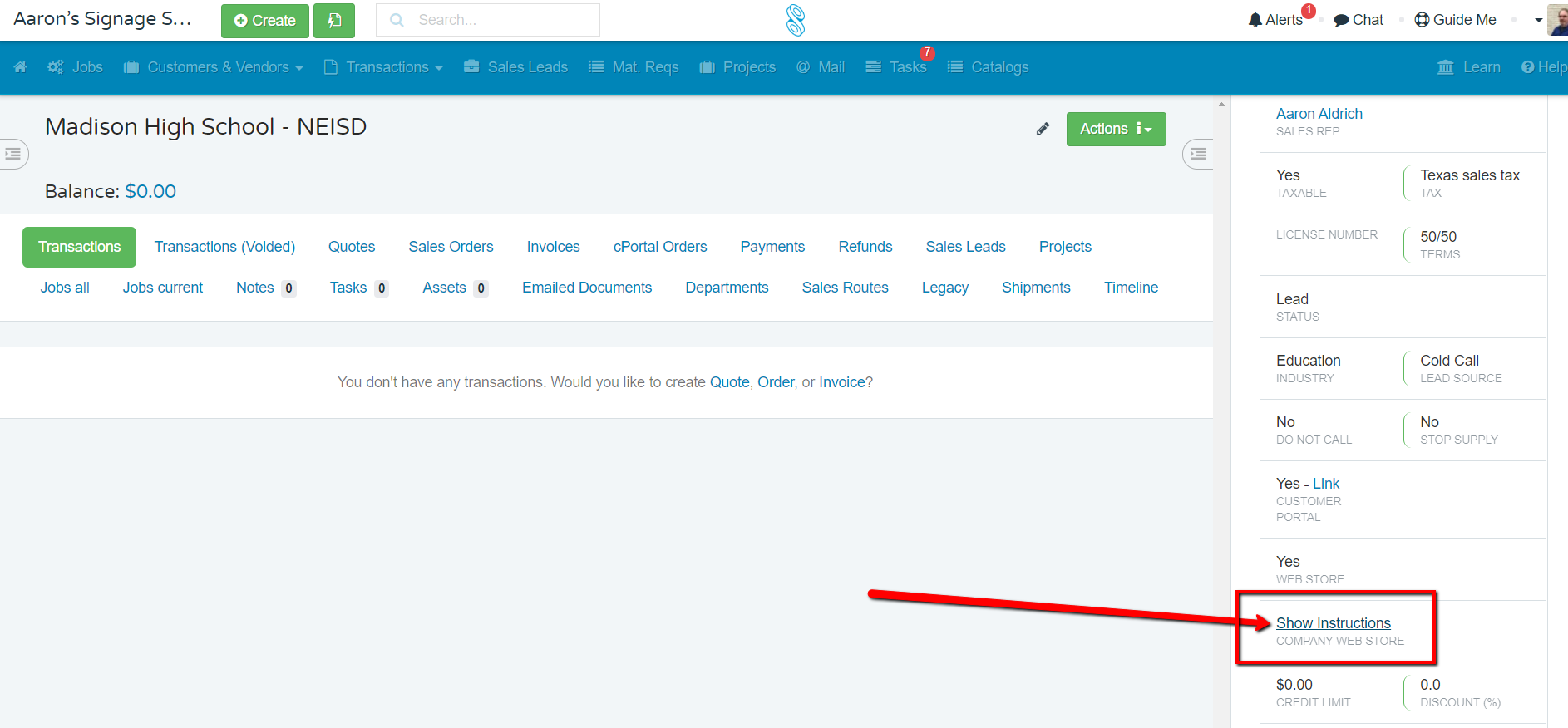Open the Projects customer tab
Screen dimensions: 1568x728
point(1065,247)
